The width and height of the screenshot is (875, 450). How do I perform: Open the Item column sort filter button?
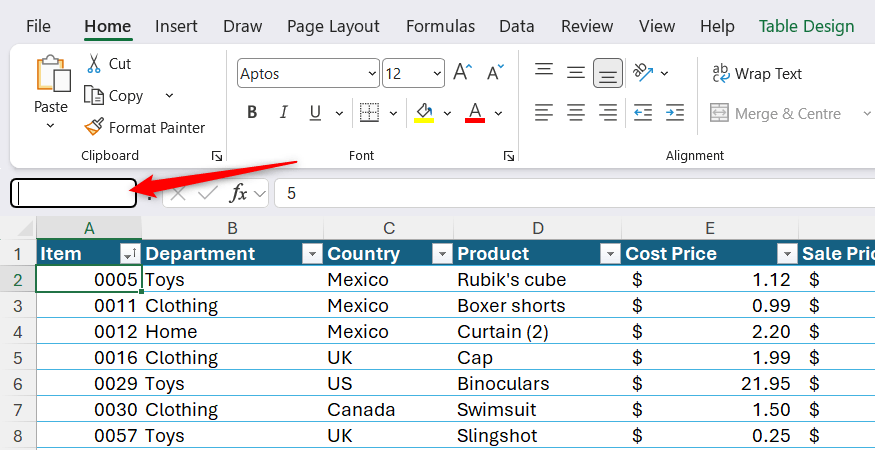pyautogui.click(x=129, y=254)
